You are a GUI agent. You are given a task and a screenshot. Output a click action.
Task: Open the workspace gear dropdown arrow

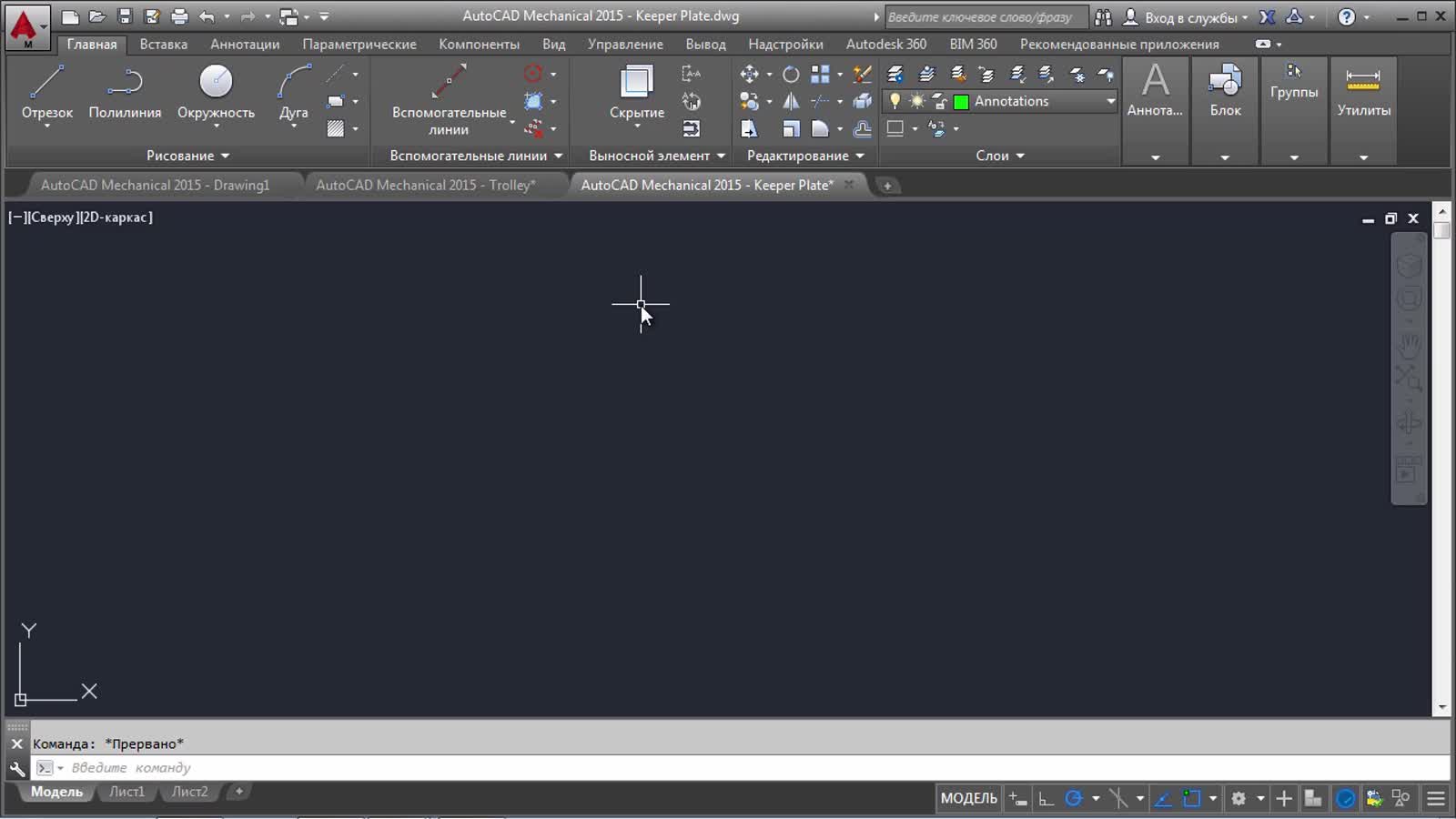(x=1260, y=799)
